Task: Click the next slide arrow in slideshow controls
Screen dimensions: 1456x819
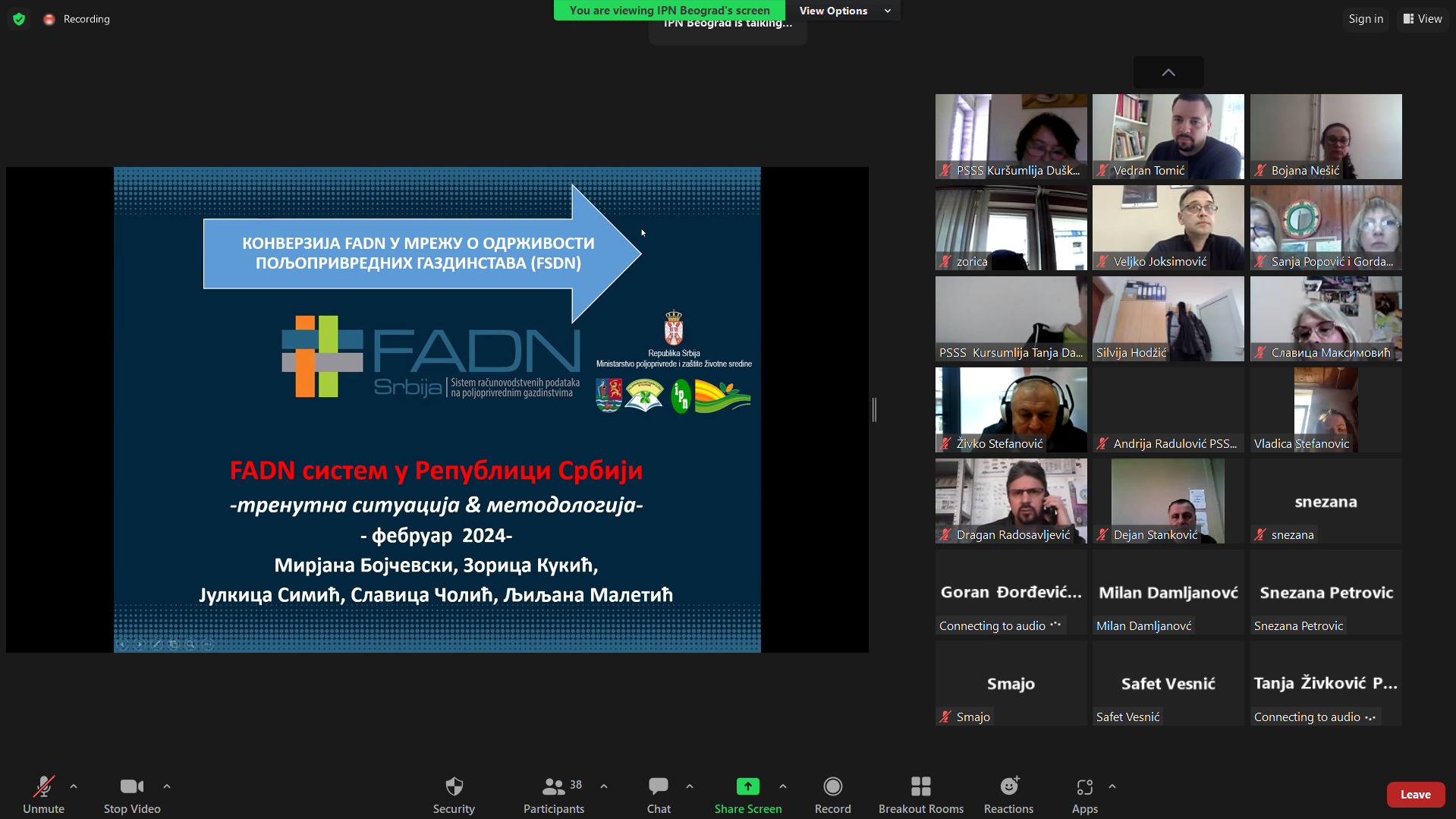Action: click(x=140, y=644)
